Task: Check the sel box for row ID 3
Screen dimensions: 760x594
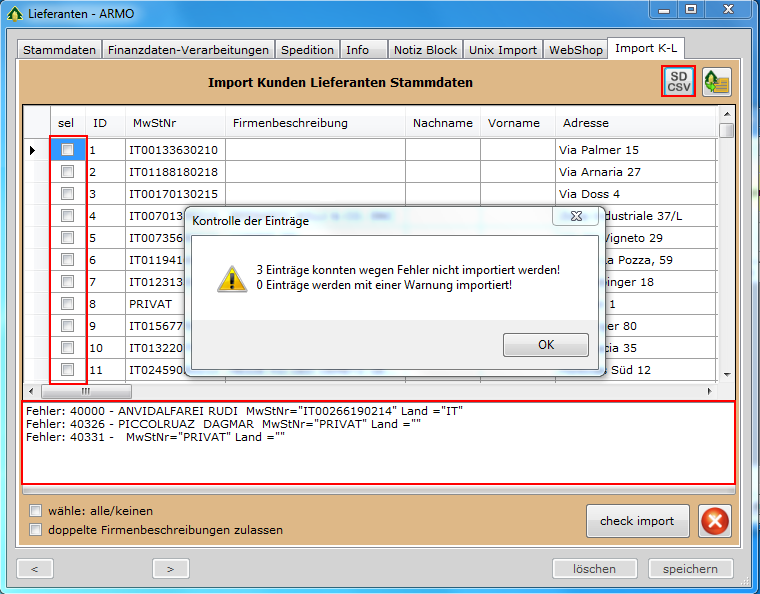Action: tap(67, 193)
